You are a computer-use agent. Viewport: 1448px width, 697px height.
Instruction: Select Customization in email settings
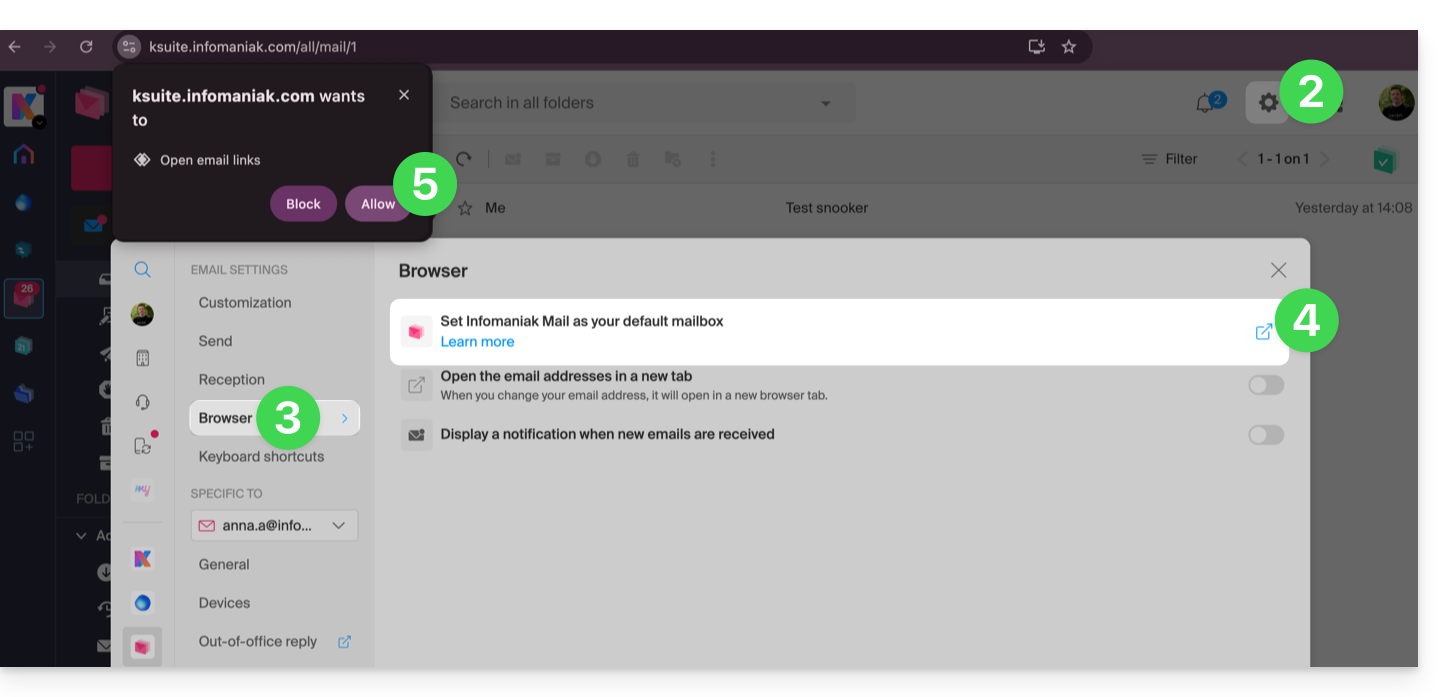(x=245, y=303)
